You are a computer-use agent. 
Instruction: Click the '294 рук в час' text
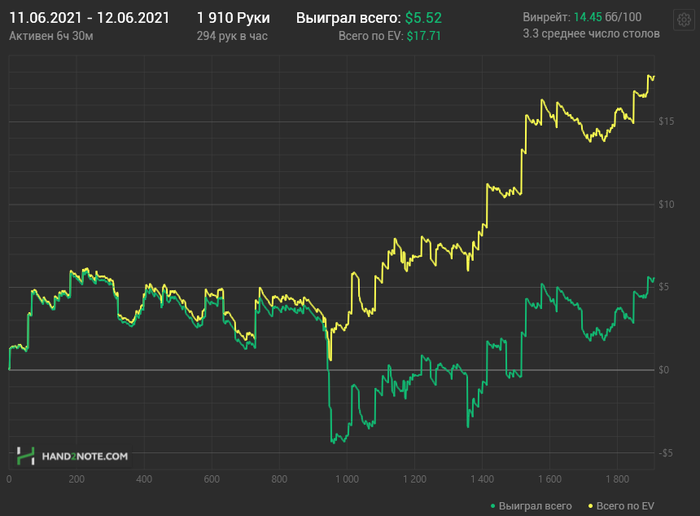(232, 36)
